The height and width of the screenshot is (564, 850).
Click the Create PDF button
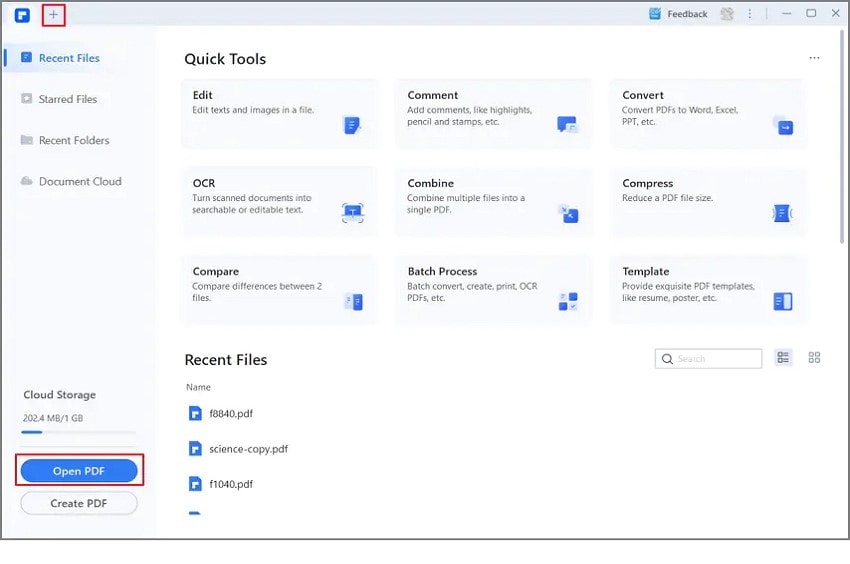click(x=79, y=503)
